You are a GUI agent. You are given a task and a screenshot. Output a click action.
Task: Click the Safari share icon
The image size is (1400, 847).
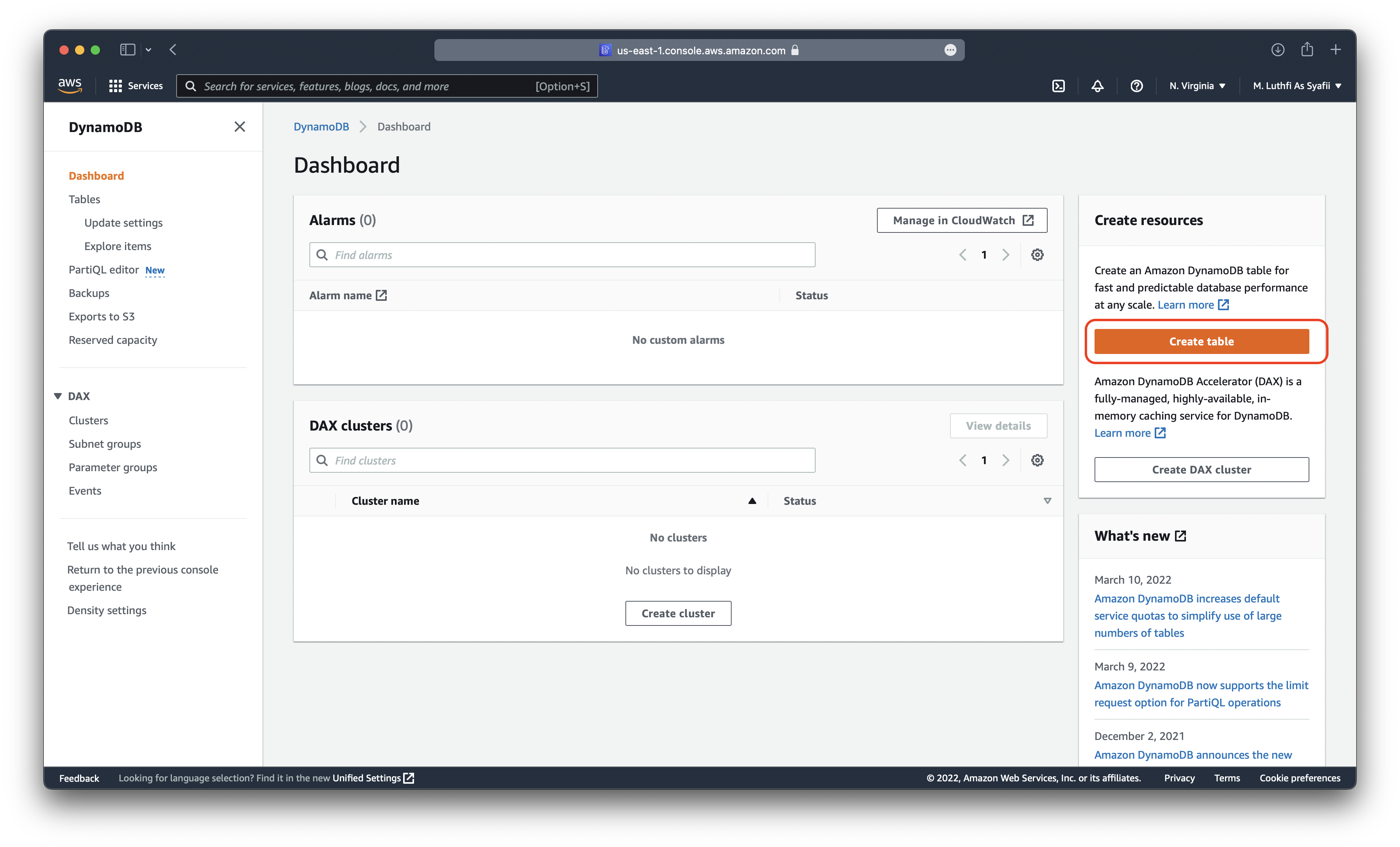click(x=1307, y=50)
